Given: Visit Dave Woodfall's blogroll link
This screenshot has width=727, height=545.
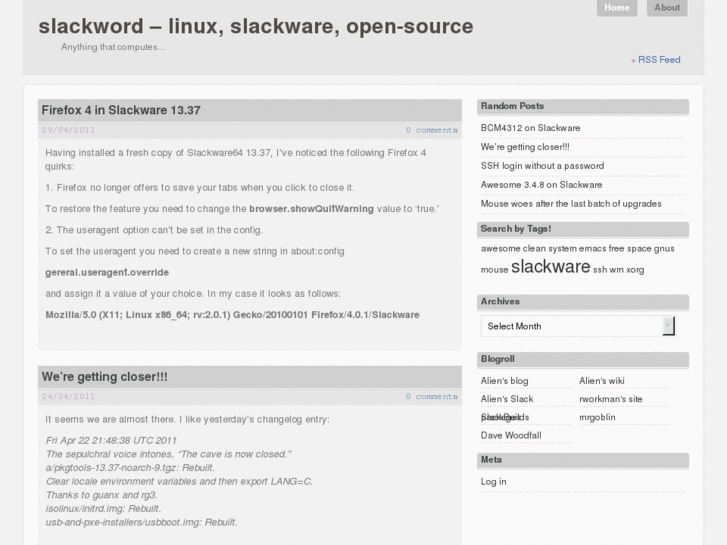Looking at the screenshot, I should click(510, 436).
